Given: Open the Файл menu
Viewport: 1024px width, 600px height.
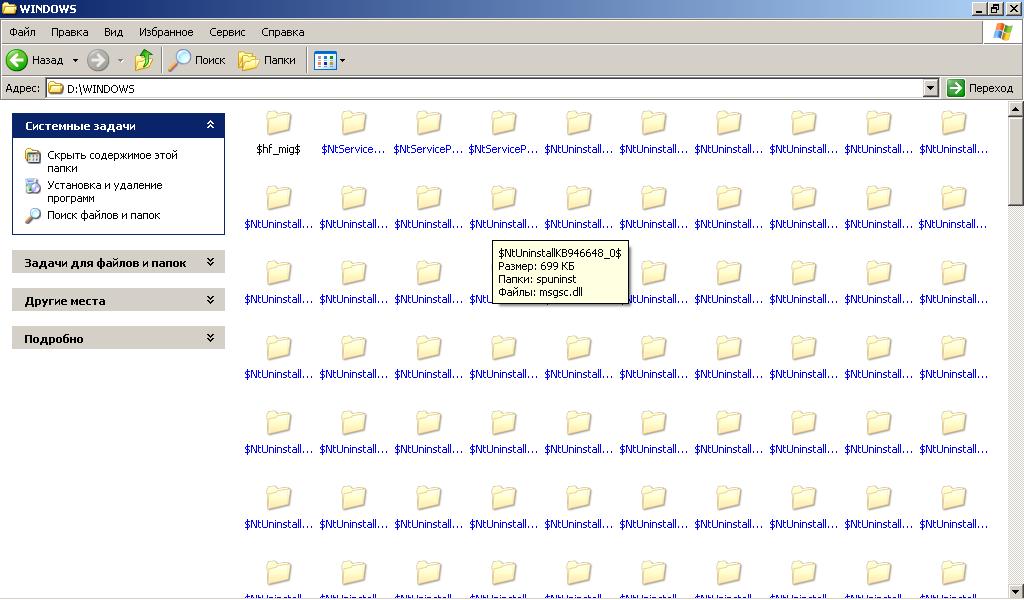Looking at the screenshot, I should pyautogui.click(x=22, y=32).
